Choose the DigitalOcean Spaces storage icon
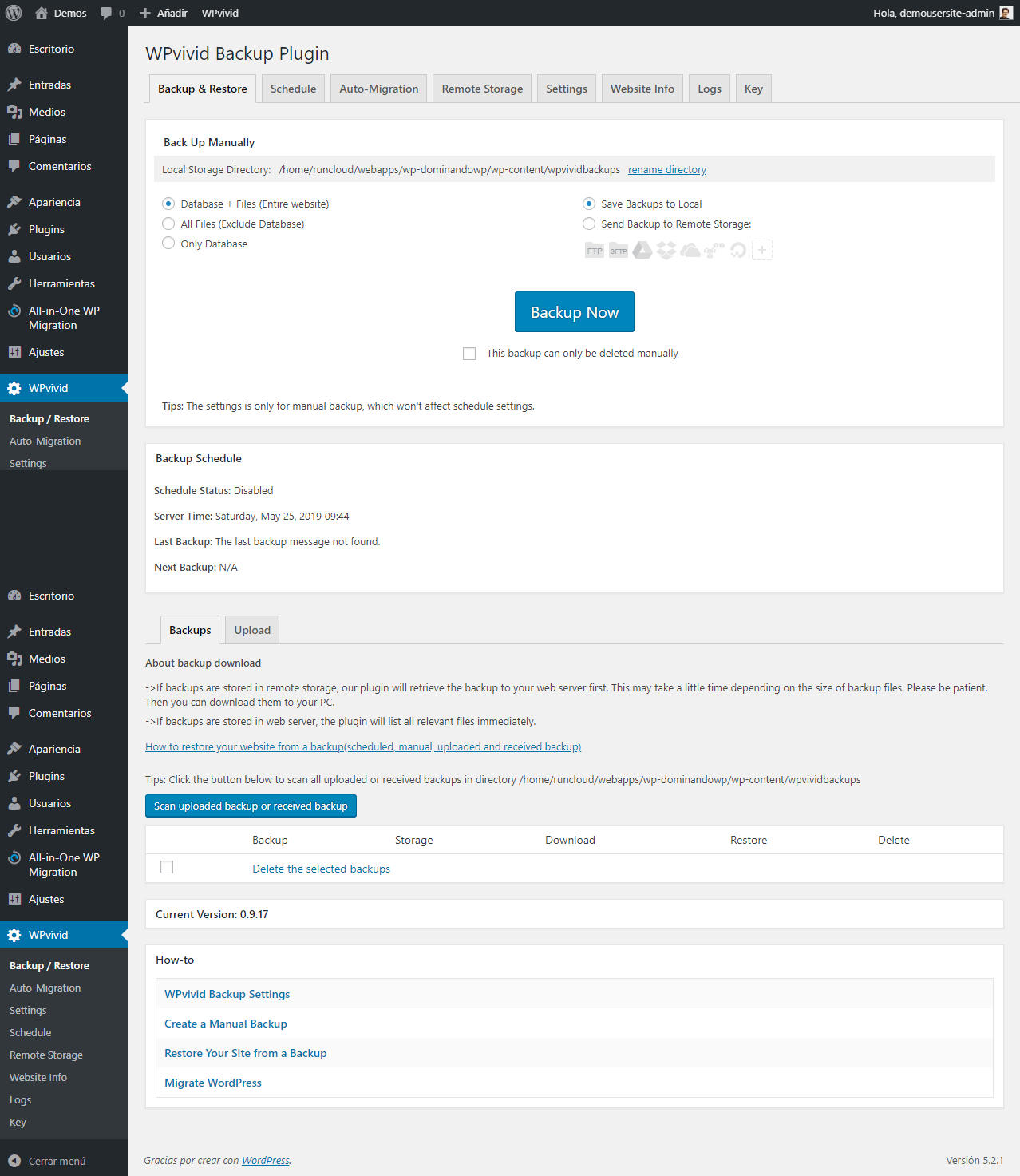Screen dimensions: 1020x1176 [738, 251]
